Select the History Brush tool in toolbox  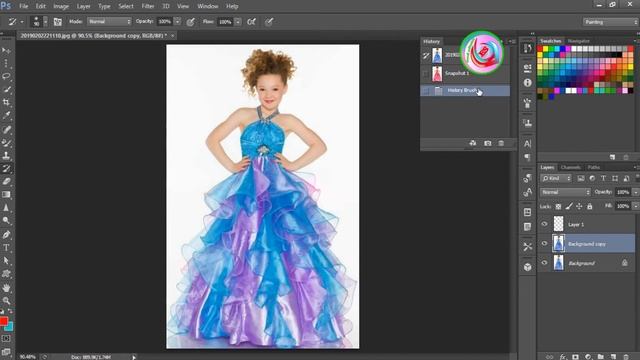pos(6,169)
